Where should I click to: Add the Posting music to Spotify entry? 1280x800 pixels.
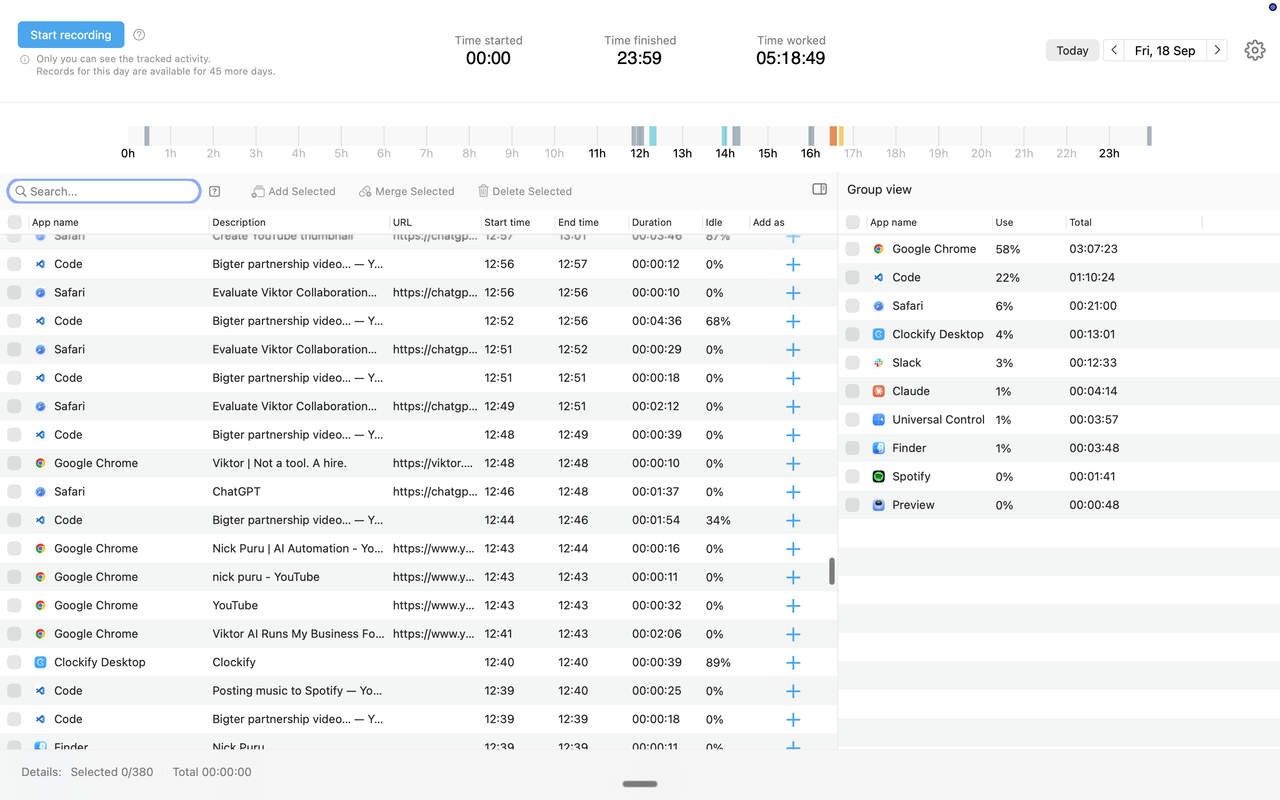tap(793, 691)
